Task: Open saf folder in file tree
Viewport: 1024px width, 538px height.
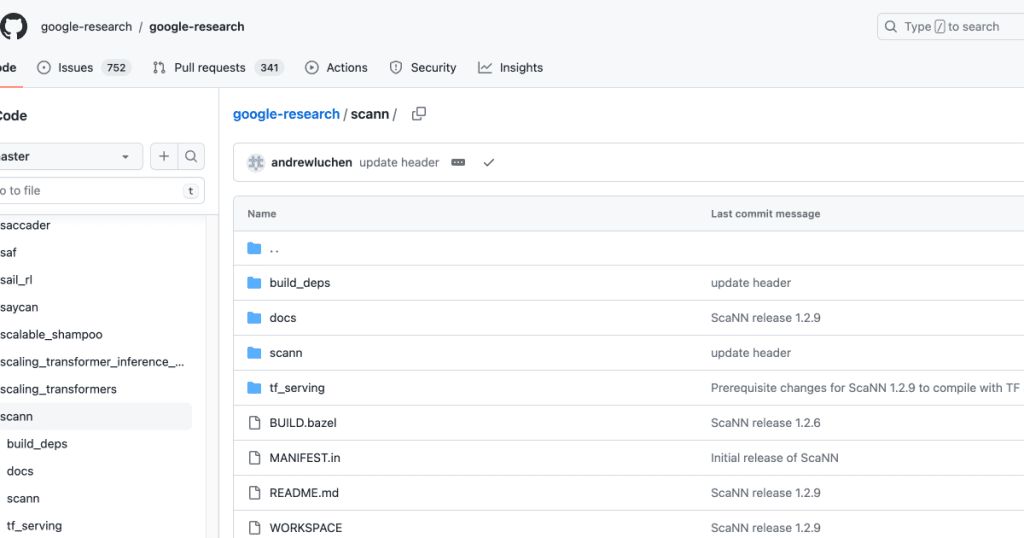Action: tap(8, 253)
